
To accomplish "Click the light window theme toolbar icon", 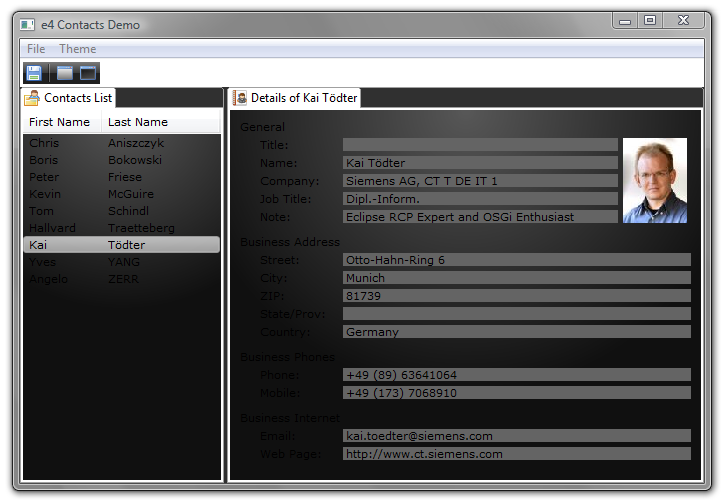I will point(64,73).
